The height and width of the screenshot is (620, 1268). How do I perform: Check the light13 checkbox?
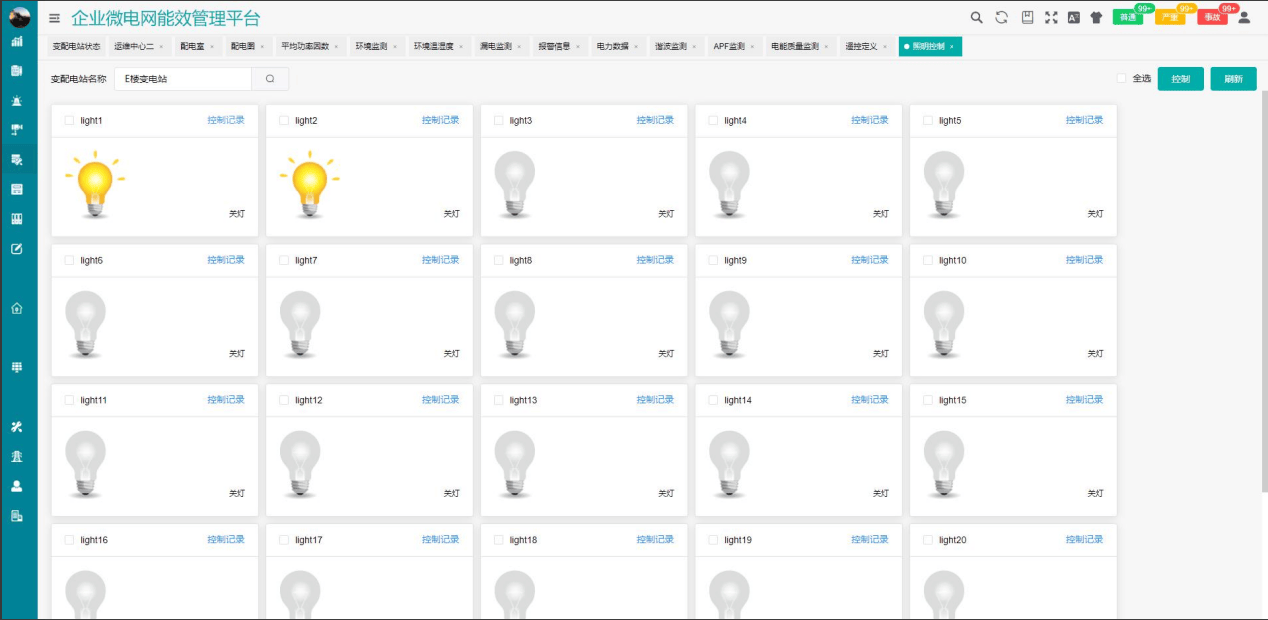click(x=498, y=400)
